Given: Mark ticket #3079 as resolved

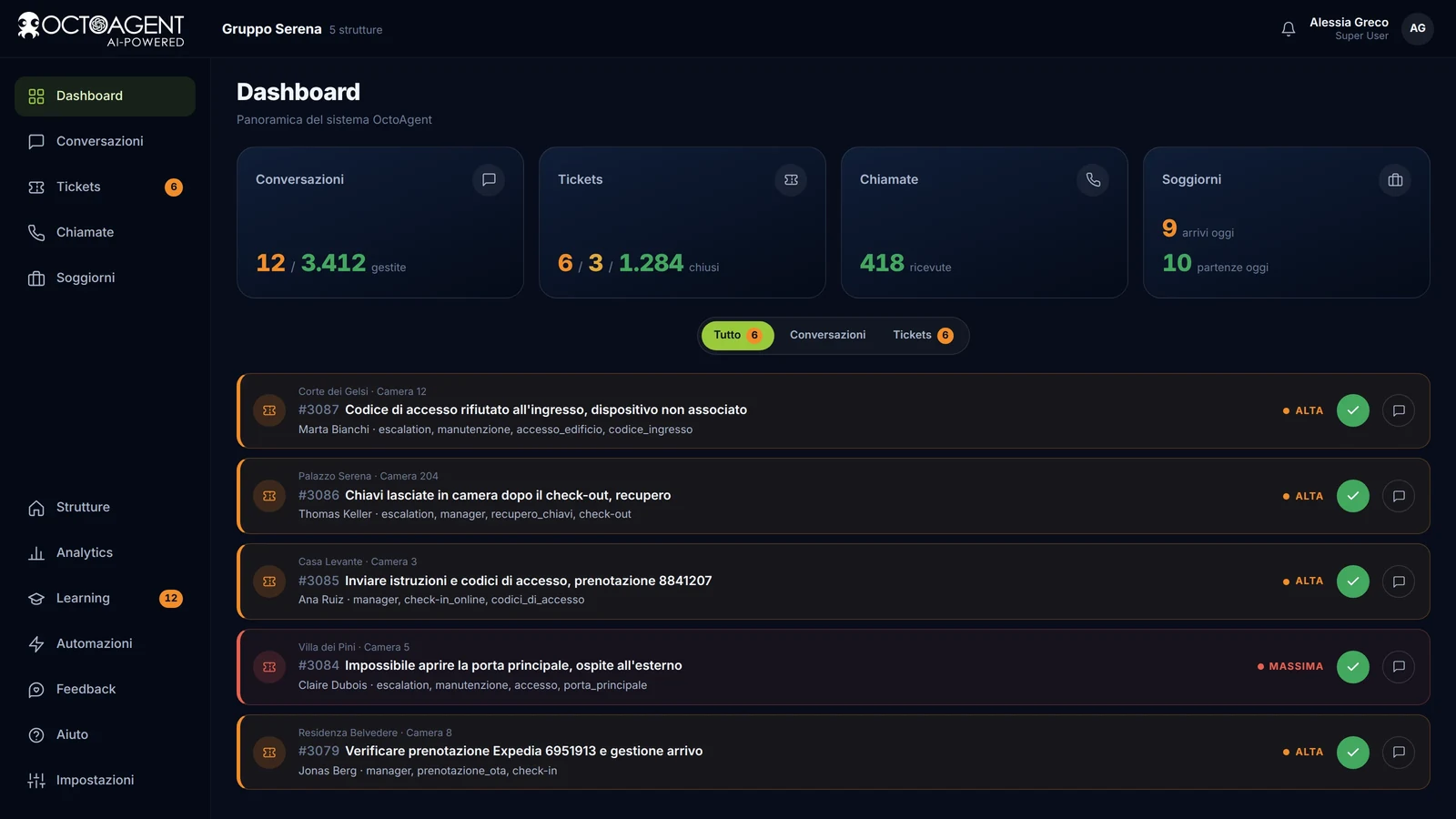Looking at the screenshot, I should click(x=1353, y=753).
